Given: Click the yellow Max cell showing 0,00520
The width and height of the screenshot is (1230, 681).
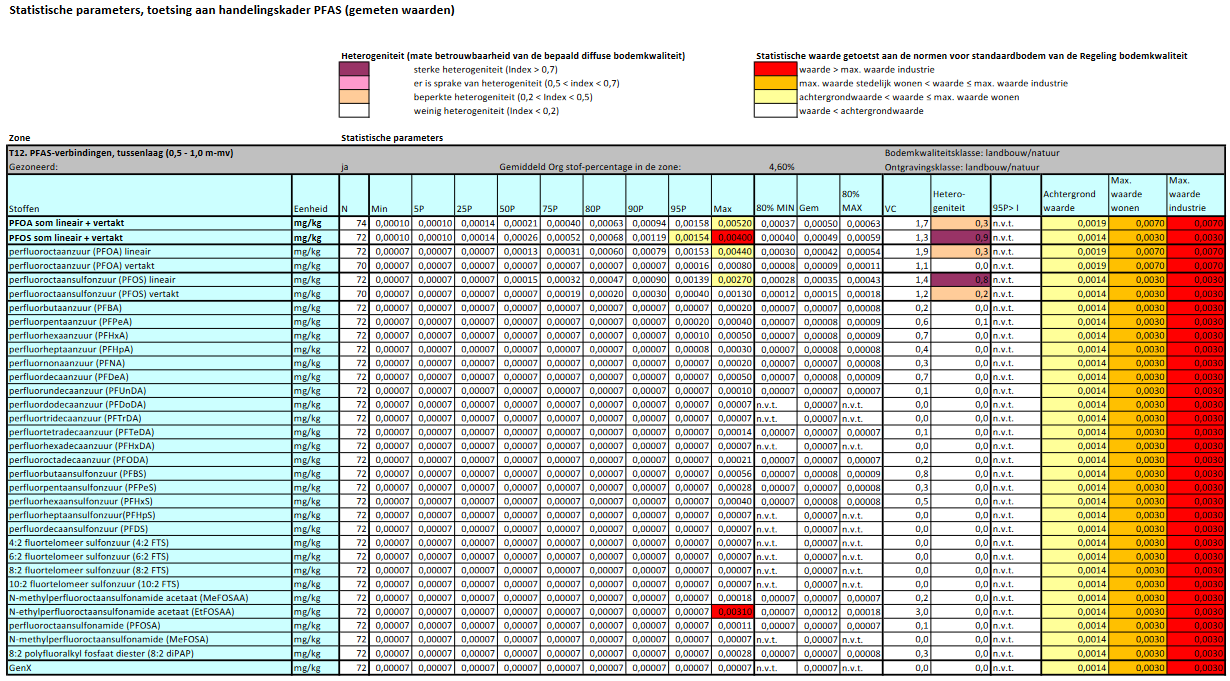Looking at the screenshot, I should (x=732, y=223).
